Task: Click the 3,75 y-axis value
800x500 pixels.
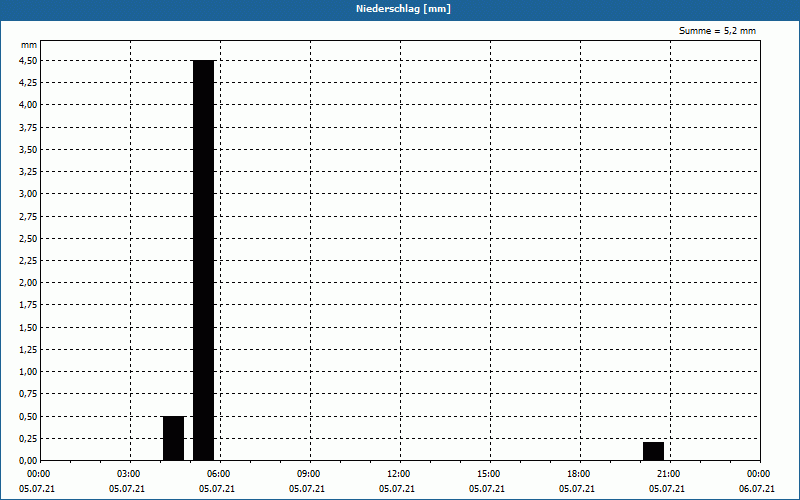Action: click(28, 127)
